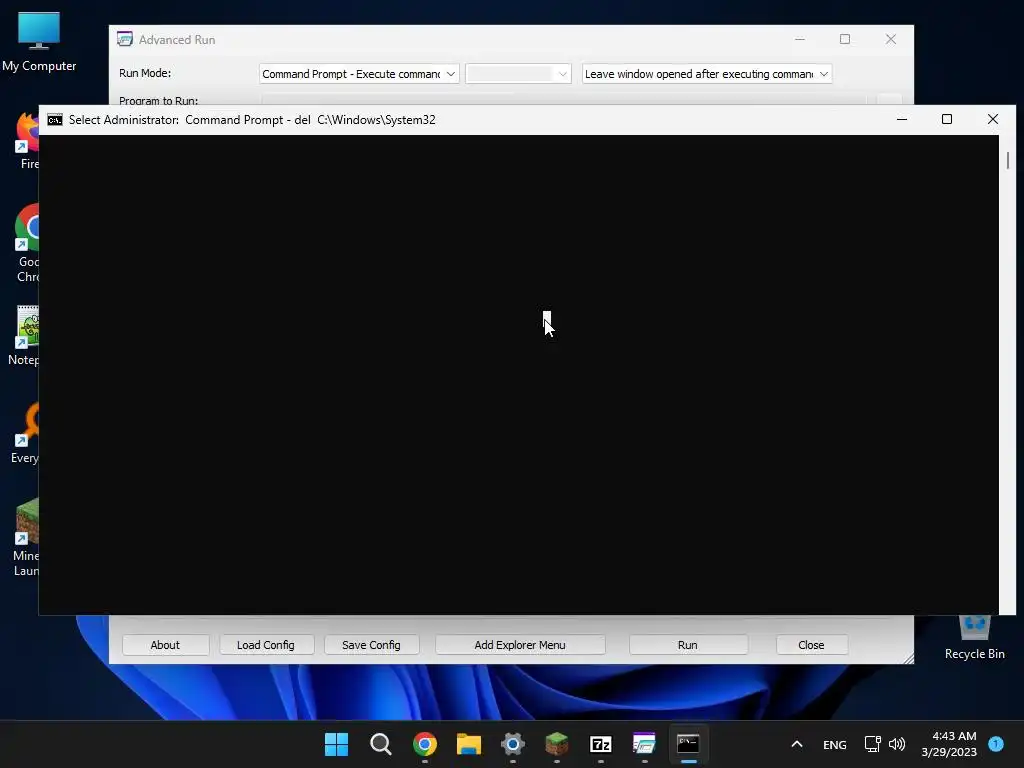Close the Command Prompt window
The height and width of the screenshot is (768, 1024).
coord(993,120)
